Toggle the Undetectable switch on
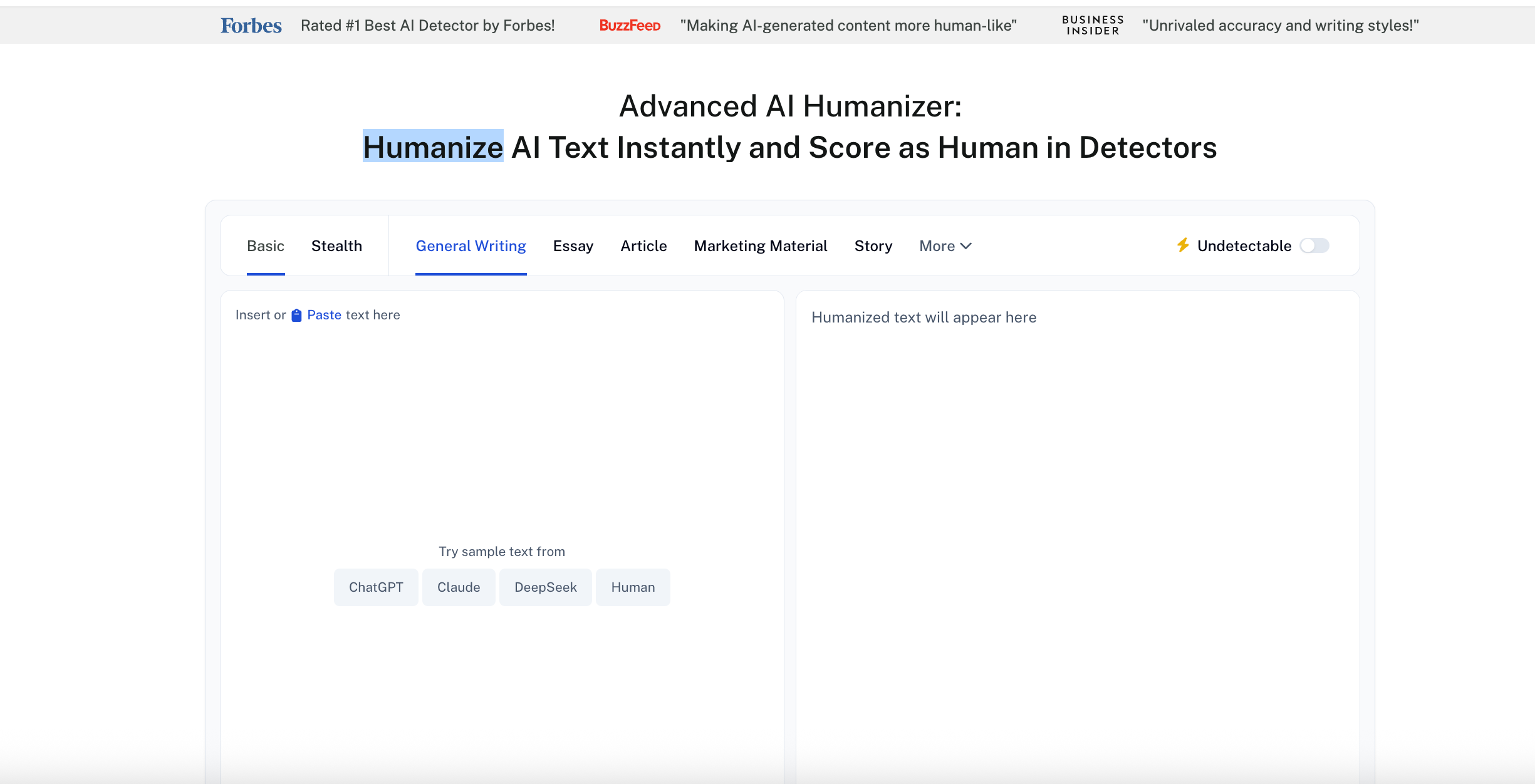The image size is (1535, 784). [1314, 245]
